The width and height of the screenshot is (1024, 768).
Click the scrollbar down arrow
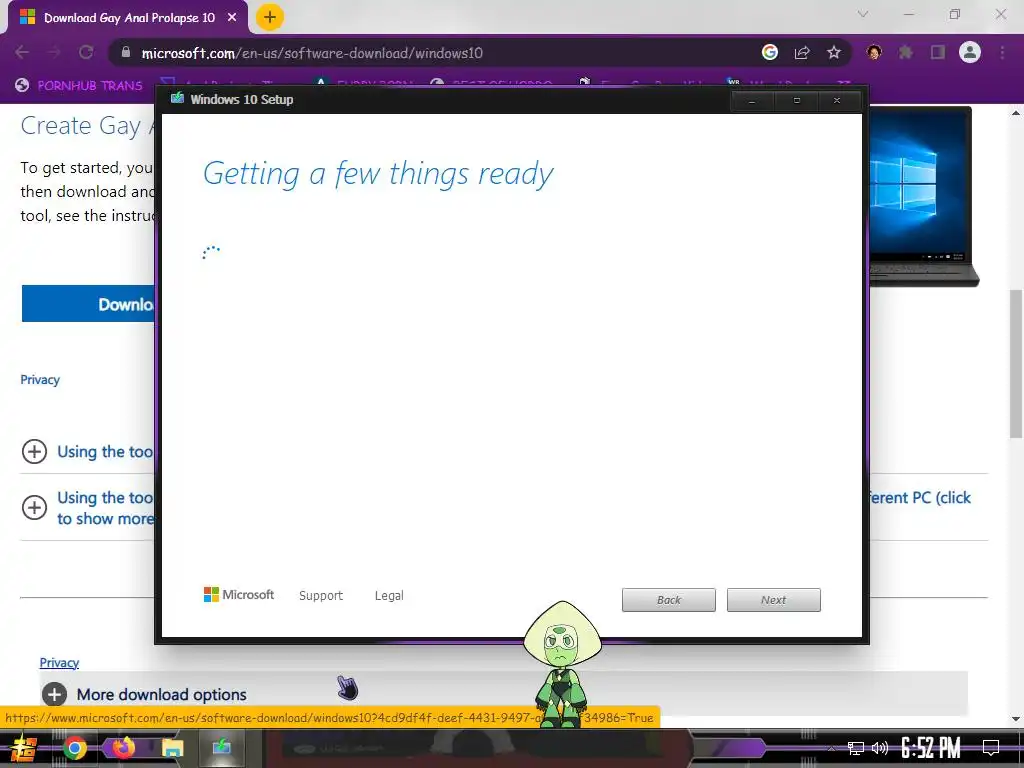pyautogui.click(x=1016, y=718)
